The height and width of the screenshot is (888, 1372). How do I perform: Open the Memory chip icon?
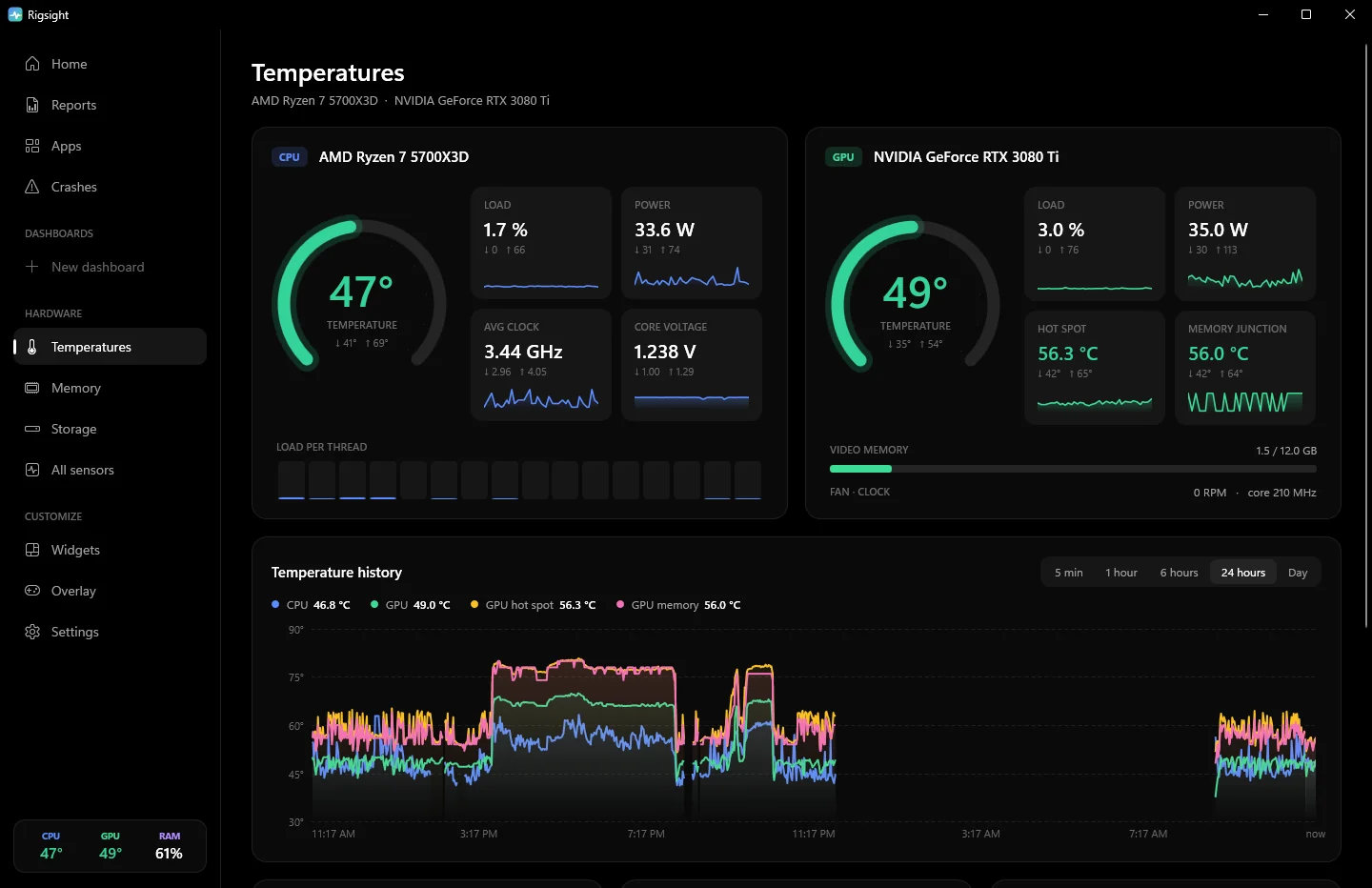[32, 388]
